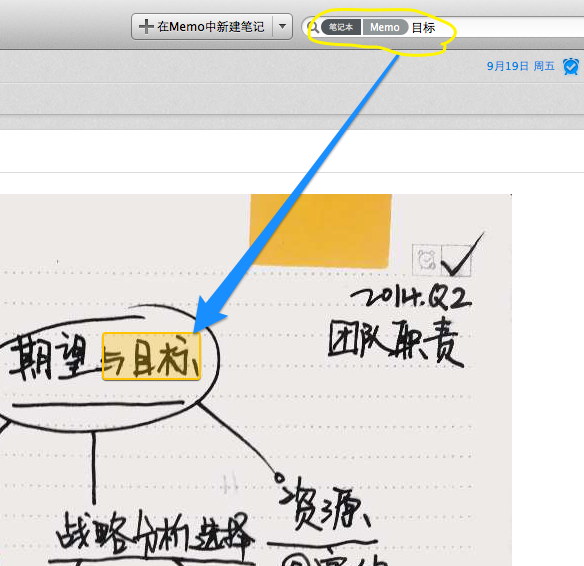
Task: Click the magnifier icon in search field
Action: coord(313,27)
